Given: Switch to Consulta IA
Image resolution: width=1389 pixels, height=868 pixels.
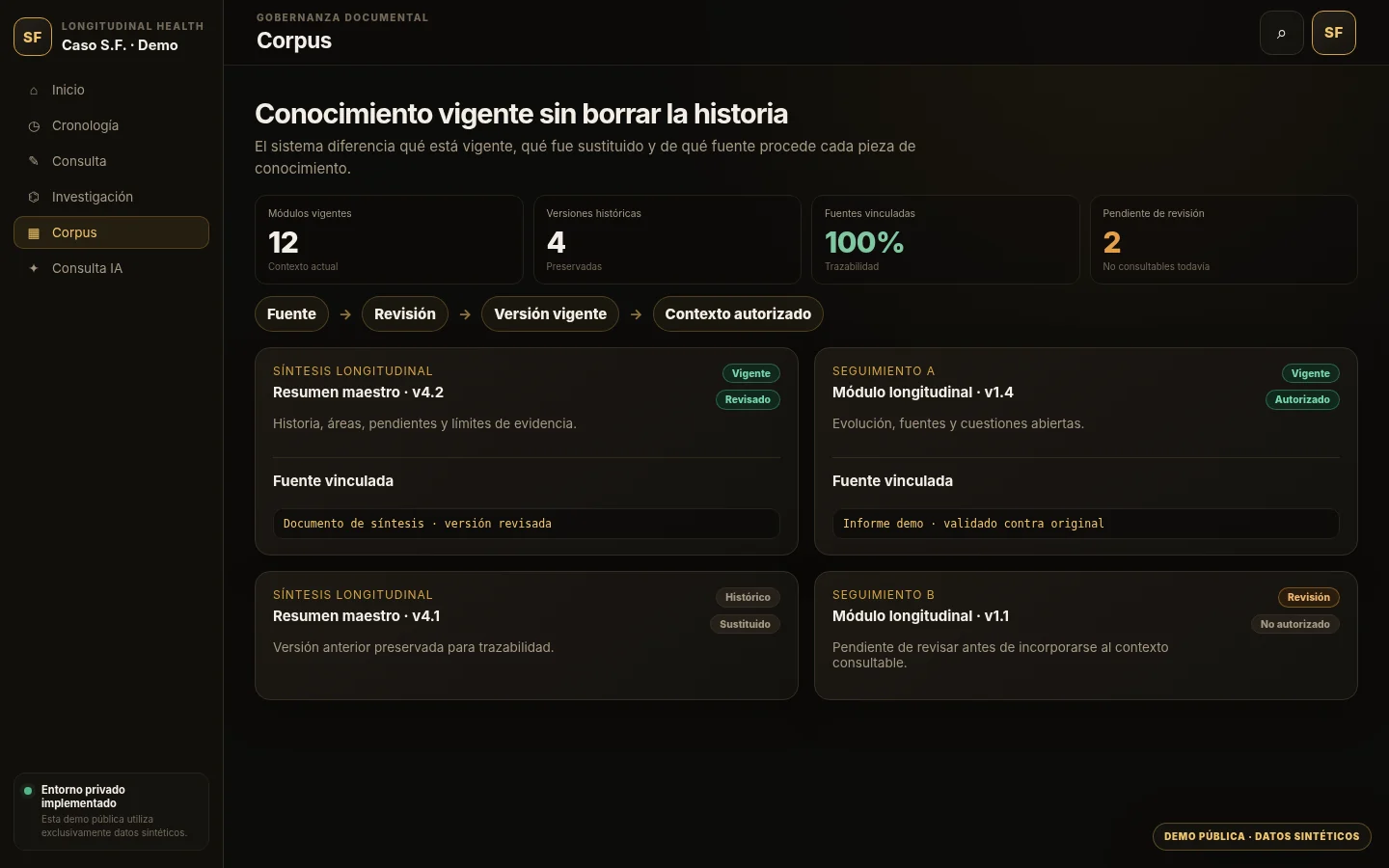Looking at the screenshot, I should (x=111, y=268).
